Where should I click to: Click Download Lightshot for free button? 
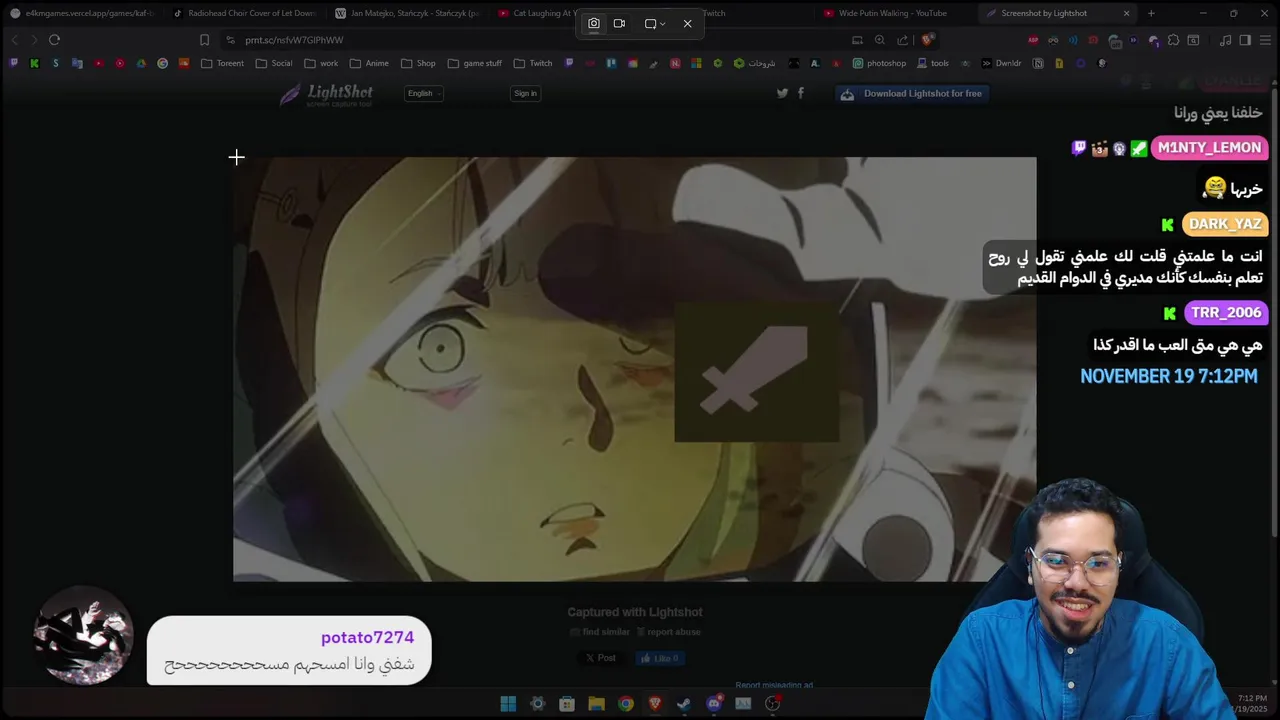[x=911, y=93]
